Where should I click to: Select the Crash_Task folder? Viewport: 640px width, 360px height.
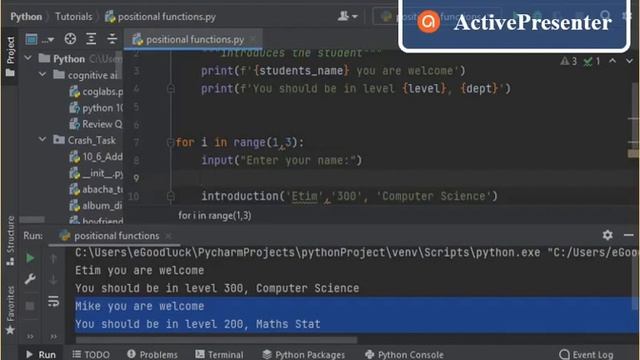click(84, 140)
